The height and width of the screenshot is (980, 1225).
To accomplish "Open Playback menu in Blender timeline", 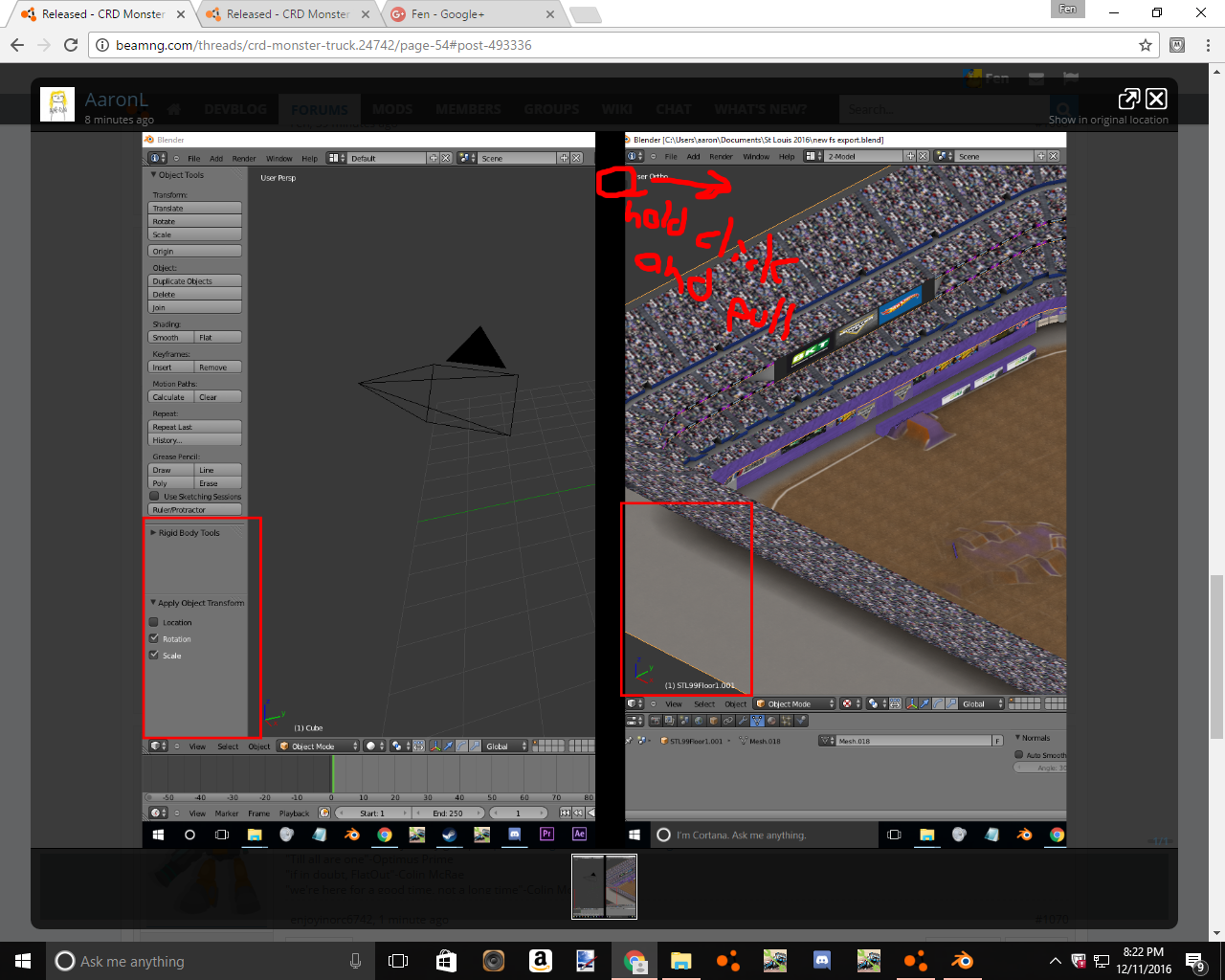I will click(295, 813).
